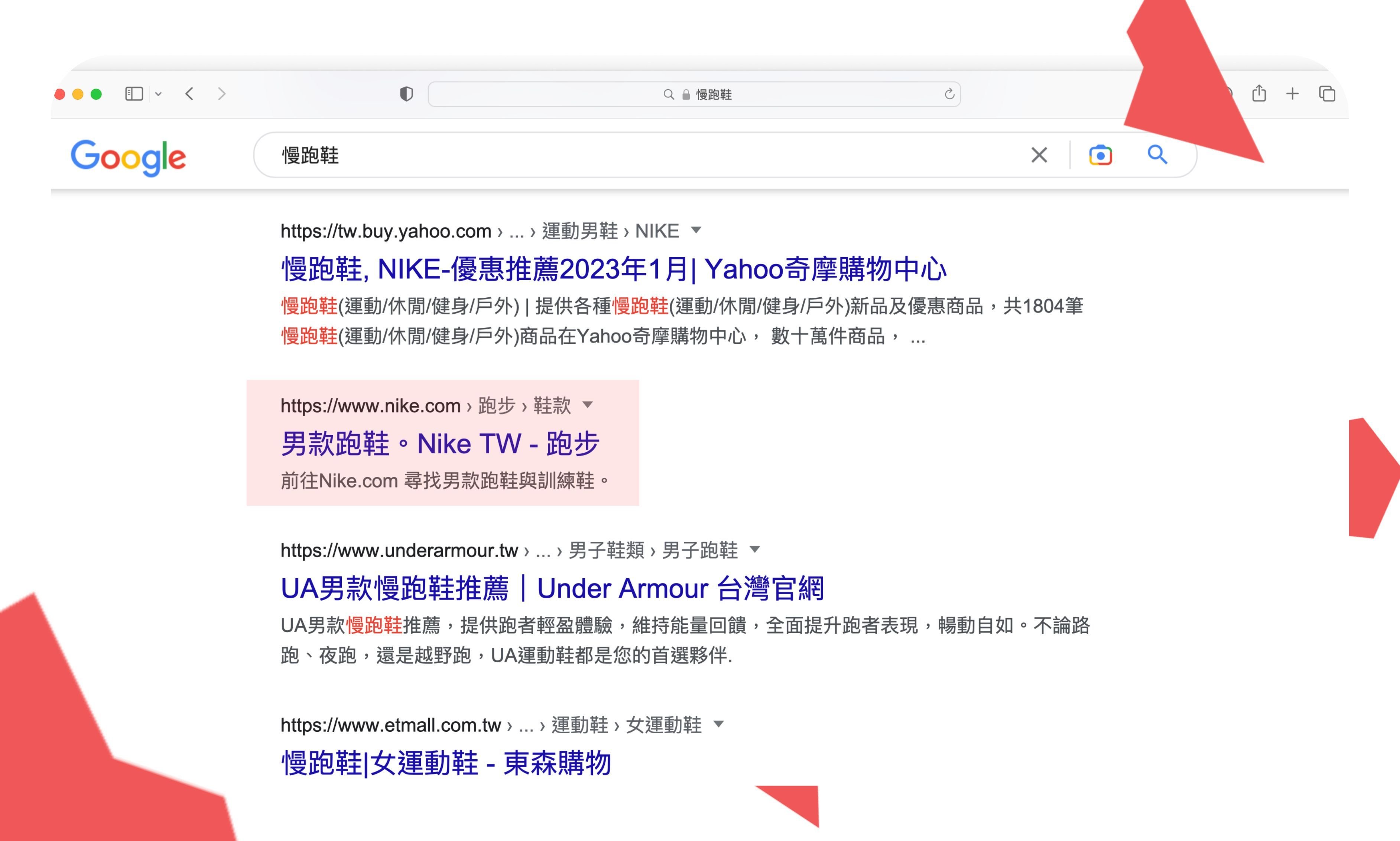Viewport: 1400px width, 841px height.
Task: Go back with the back arrow
Action: 189,94
